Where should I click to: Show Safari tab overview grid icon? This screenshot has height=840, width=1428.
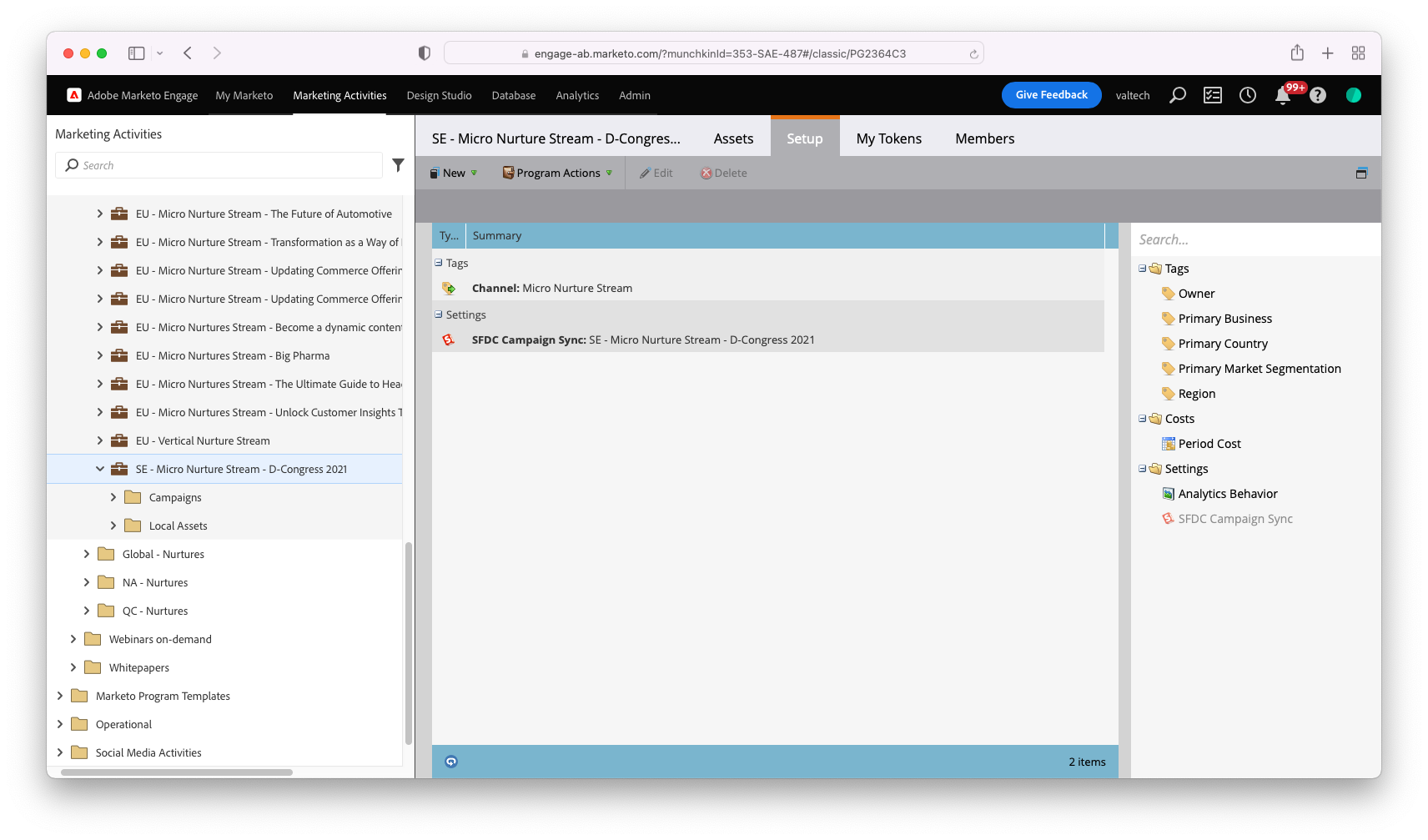pos(1359,53)
